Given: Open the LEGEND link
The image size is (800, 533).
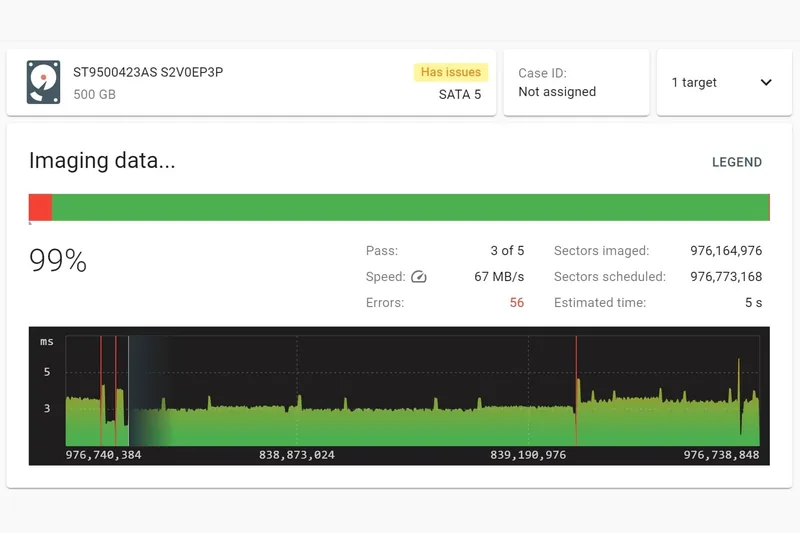Looking at the screenshot, I should click(x=737, y=162).
